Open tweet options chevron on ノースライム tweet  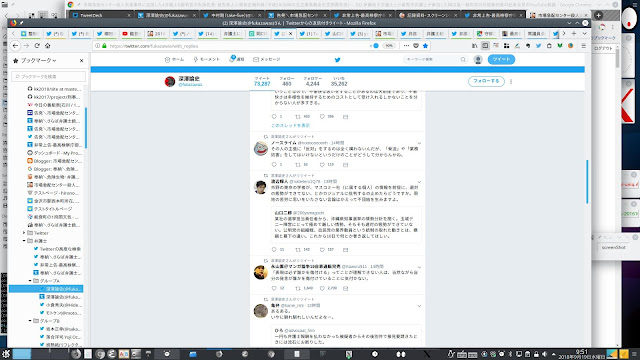point(419,143)
